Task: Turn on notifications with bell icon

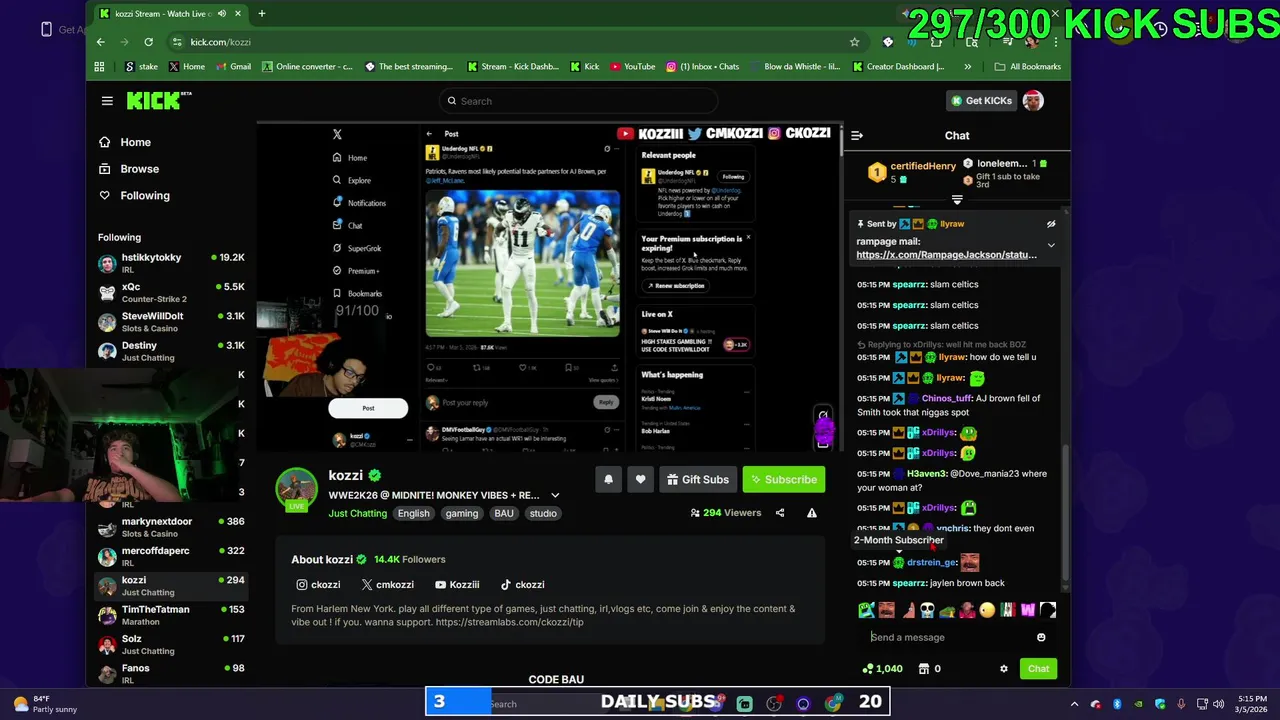Action: tap(608, 480)
